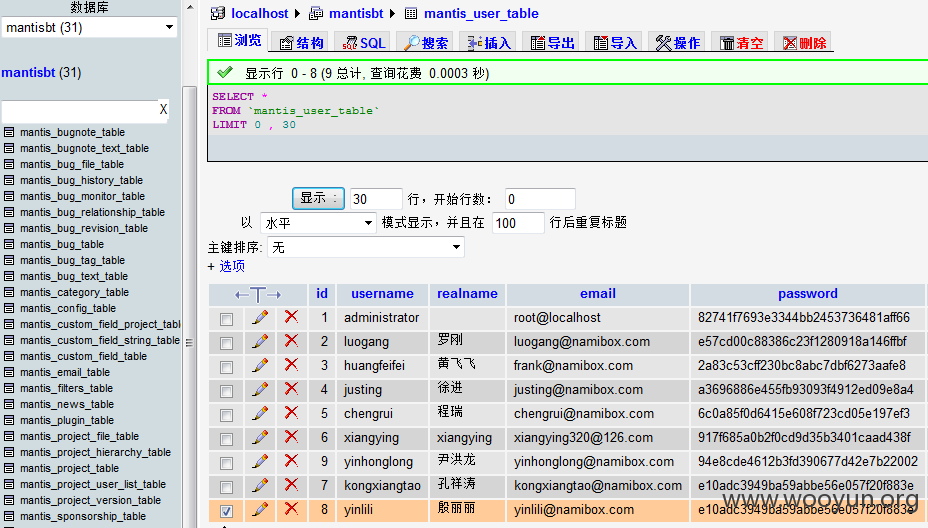Click the server icon next to localhost

(218, 13)
